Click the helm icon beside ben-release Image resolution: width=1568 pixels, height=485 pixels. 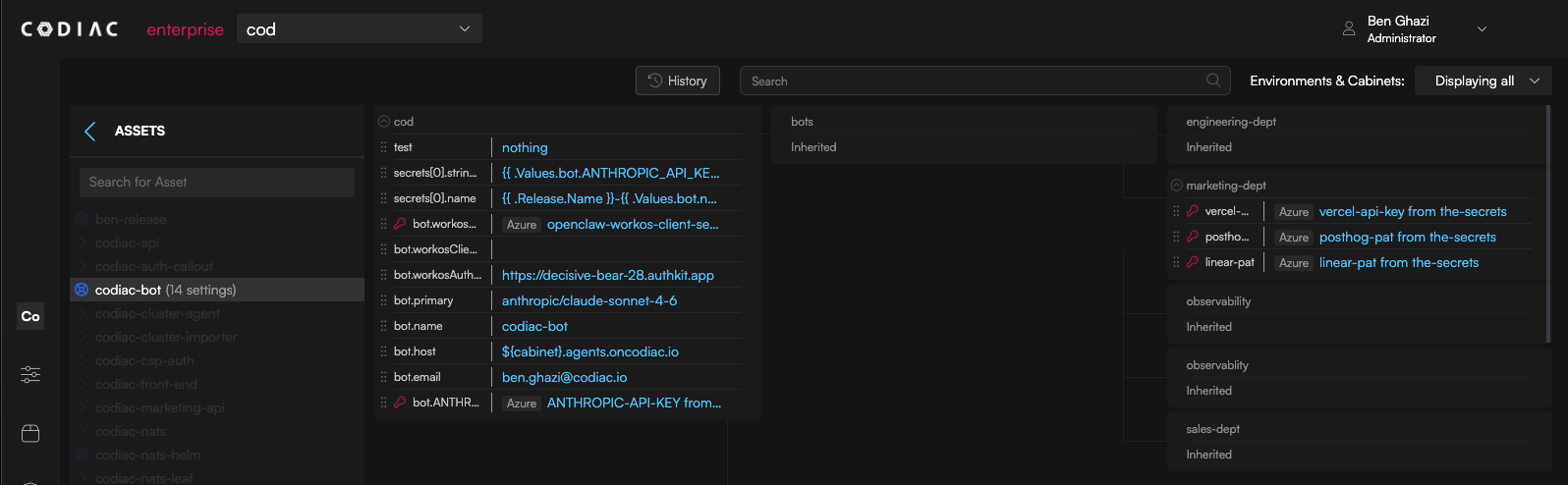[x=83, y=219]
